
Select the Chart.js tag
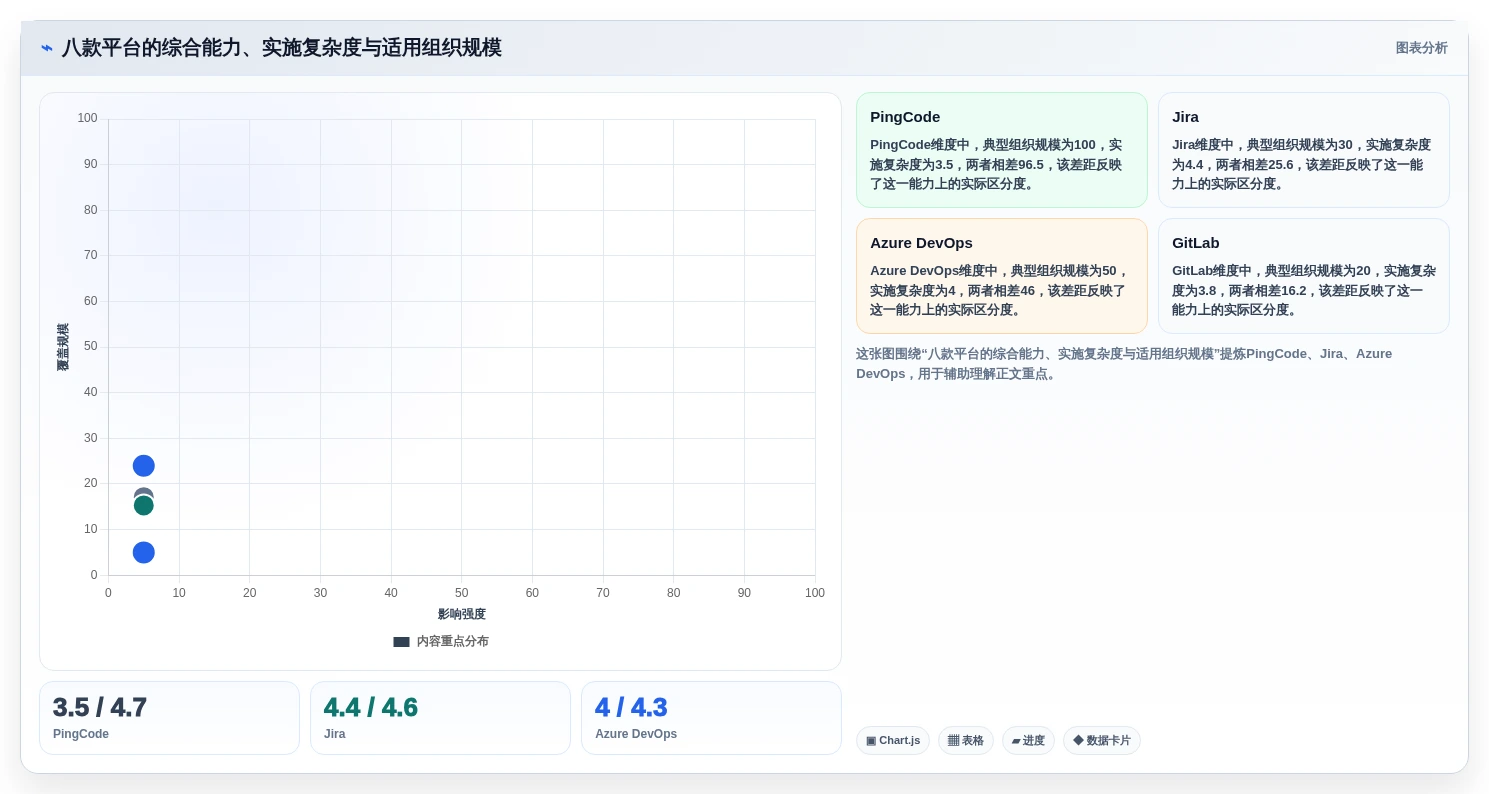(x=893, y=741)
